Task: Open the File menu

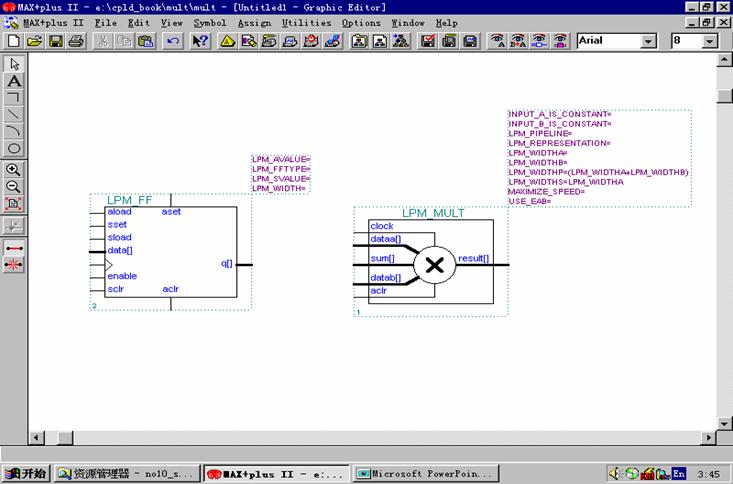Action: coord(106,22)
